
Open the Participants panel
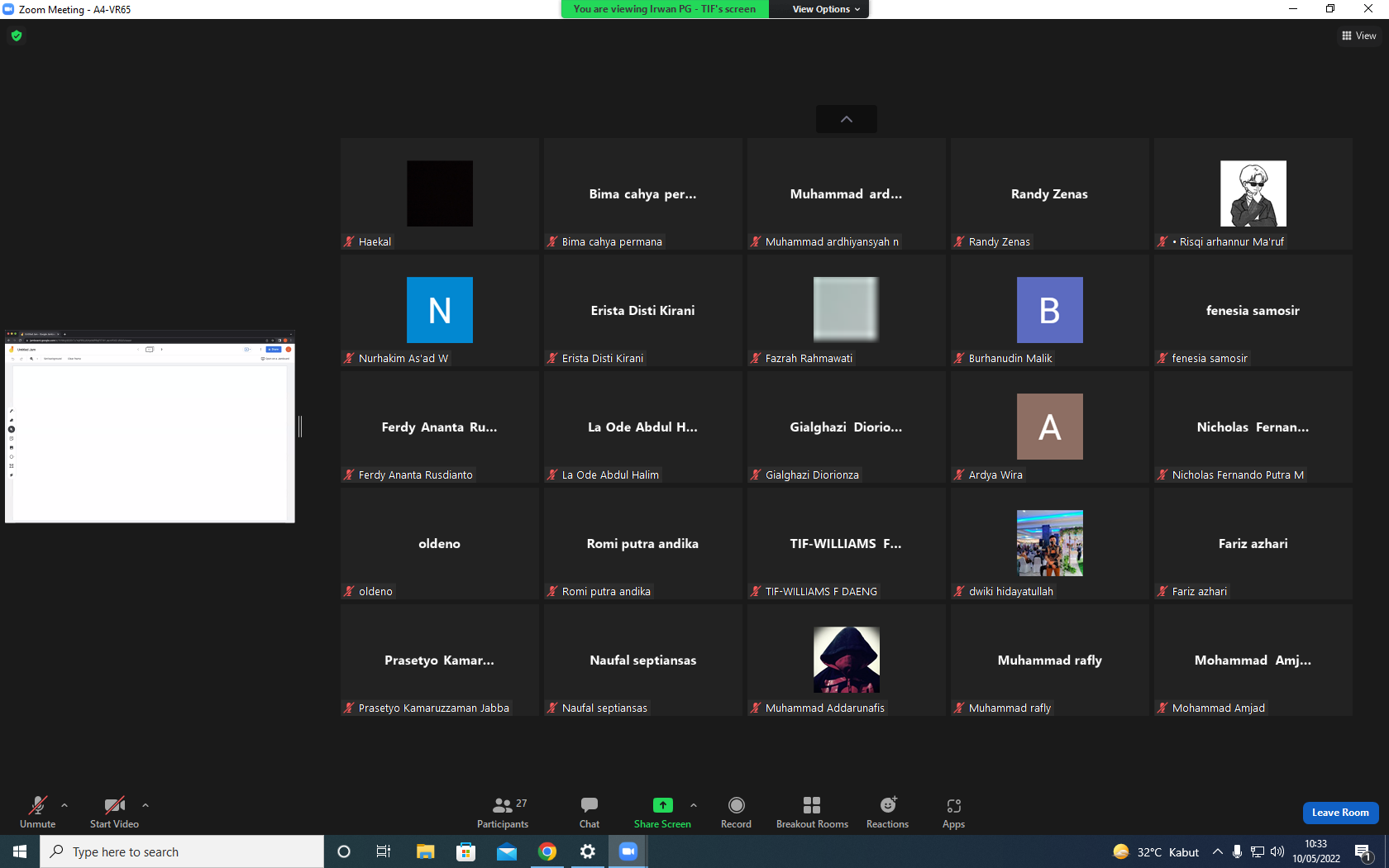tap(502, 813)
